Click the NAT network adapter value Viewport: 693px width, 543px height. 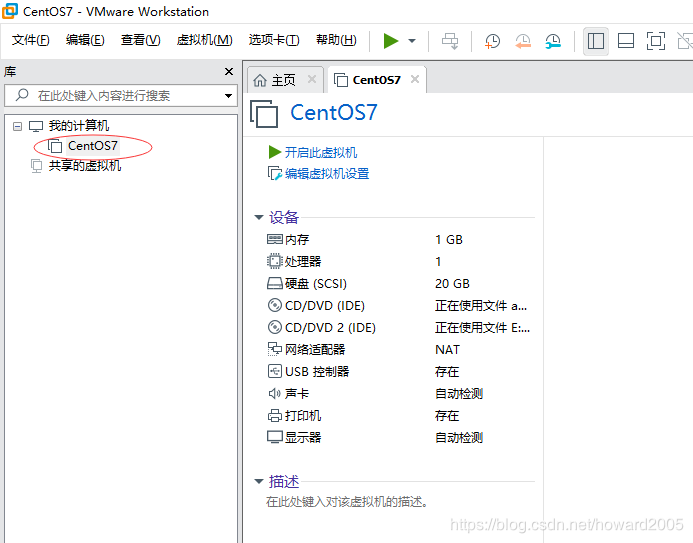tap(447, 349)
